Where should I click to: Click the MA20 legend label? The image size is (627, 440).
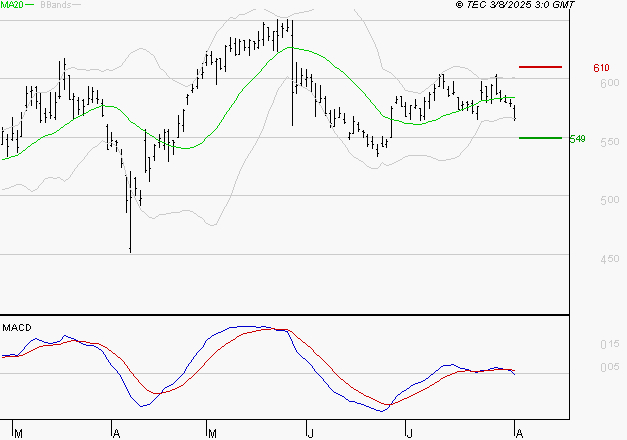tap(11, 5)
